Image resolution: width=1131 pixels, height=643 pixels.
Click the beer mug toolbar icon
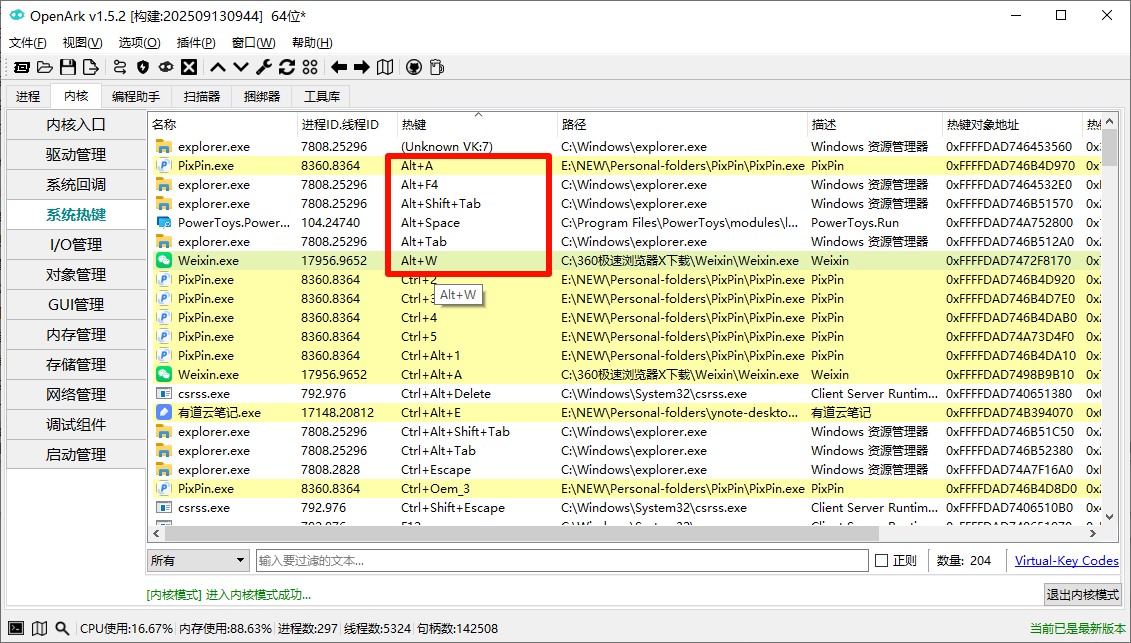(x=436, y=68)
